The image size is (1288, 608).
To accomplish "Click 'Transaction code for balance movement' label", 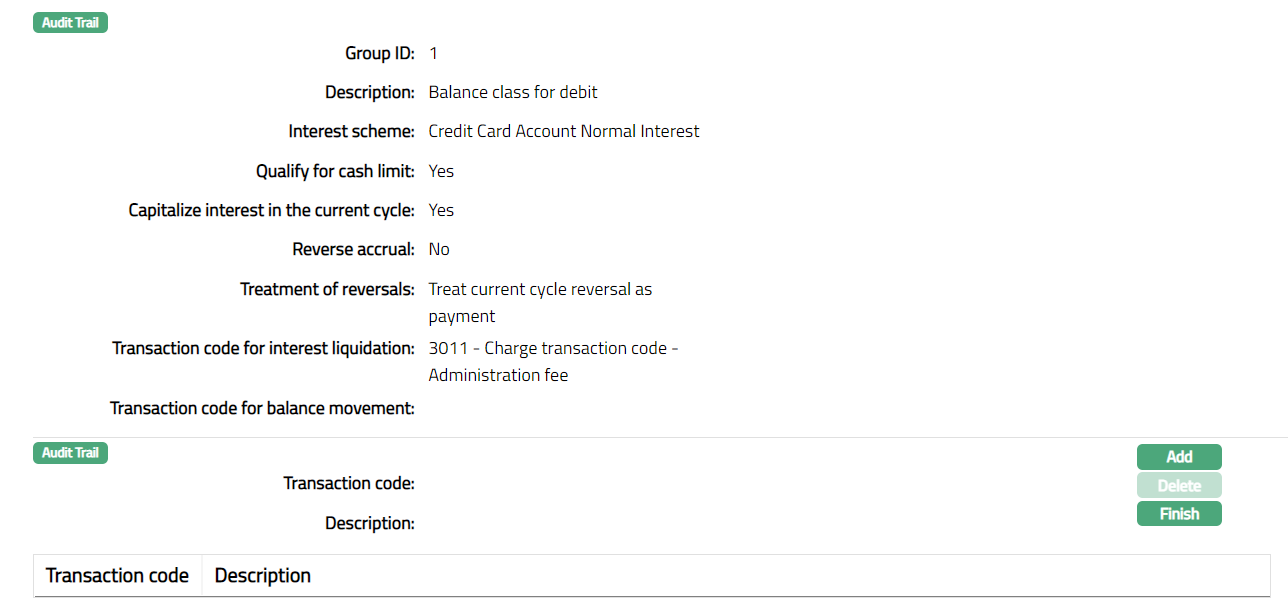I will pyautogui.click(x=262, y=408).
